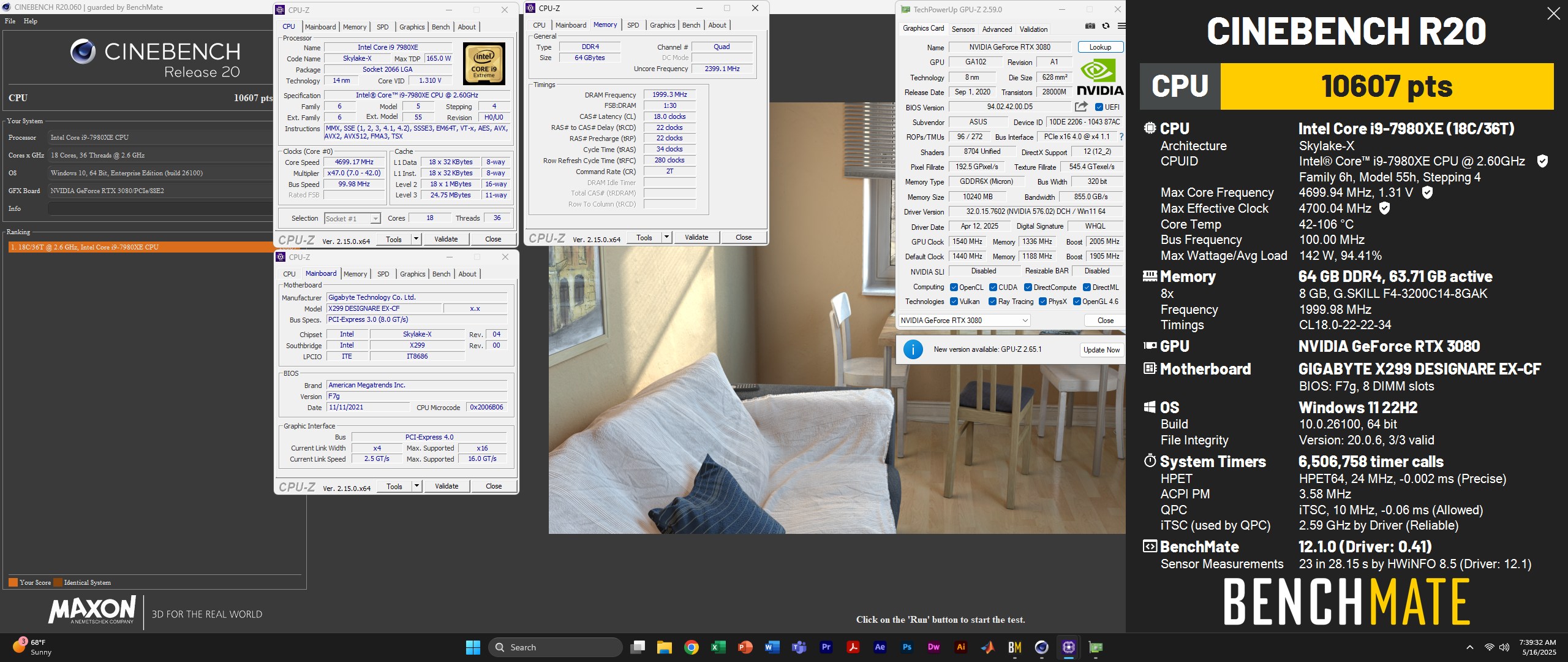Toggle the DirectML checkbox
The width and height of the screenshot is (1568, 662).
tap(1087, 287)
